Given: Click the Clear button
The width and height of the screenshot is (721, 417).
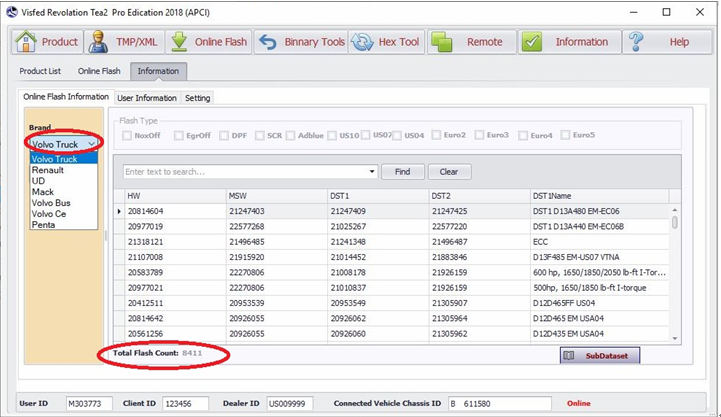Looking at the screenshot, I should pos(449,171).
